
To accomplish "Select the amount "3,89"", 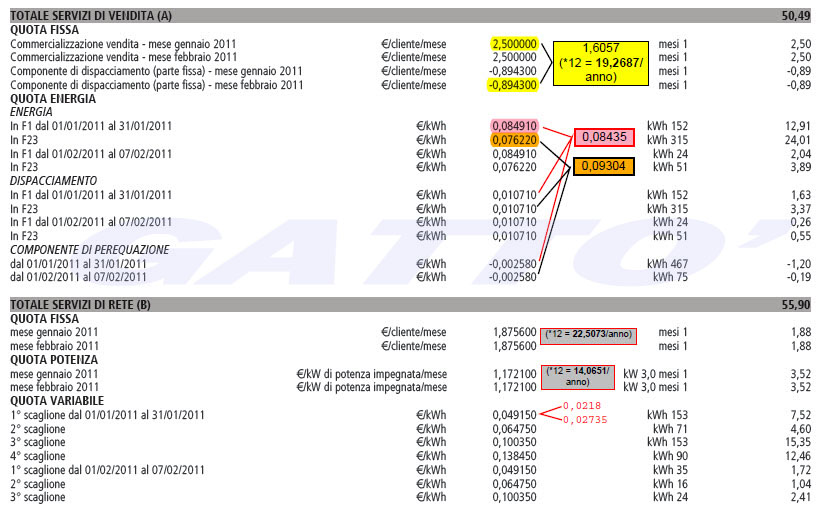I will coord(801,167).
